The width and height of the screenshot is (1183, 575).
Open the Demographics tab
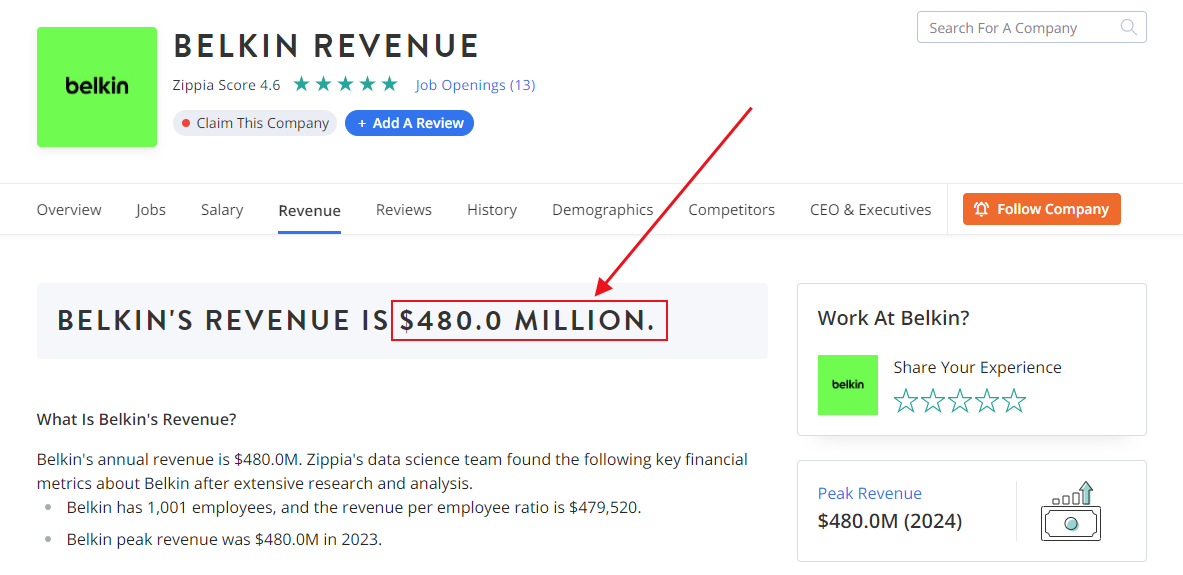click(x=602, y=210)
